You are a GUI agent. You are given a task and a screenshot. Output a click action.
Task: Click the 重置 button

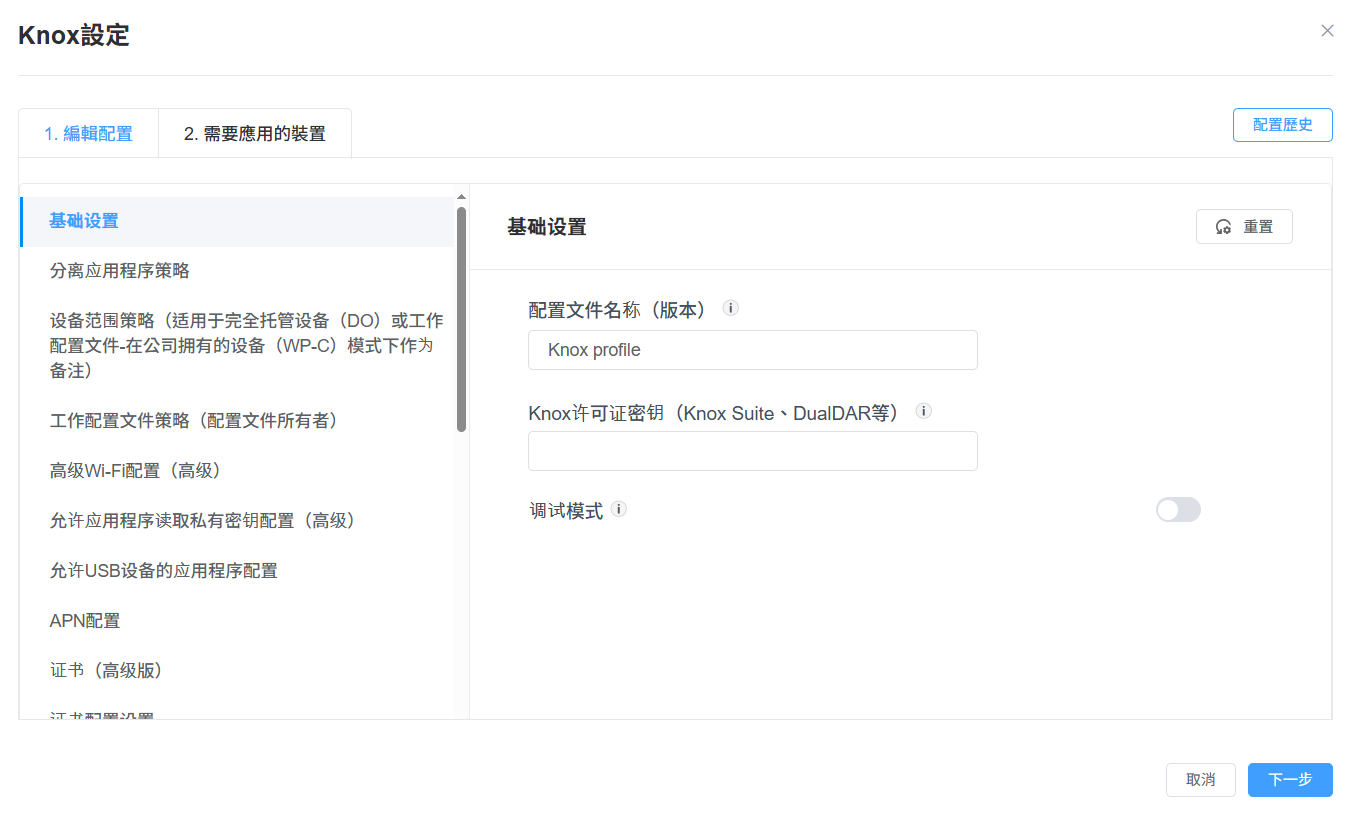(x=1244, y=227)
